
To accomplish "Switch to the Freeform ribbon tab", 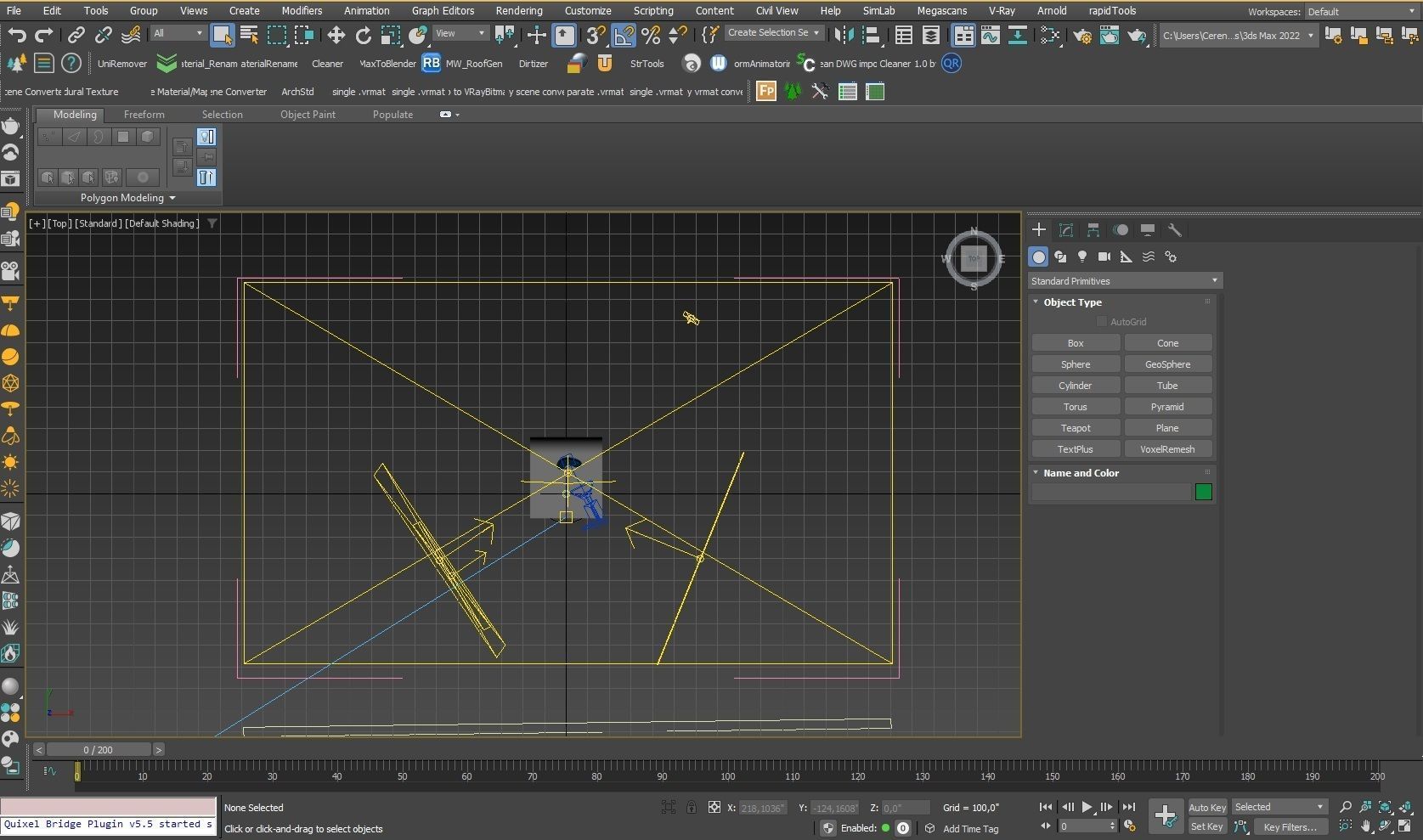I will click(144, 115).
